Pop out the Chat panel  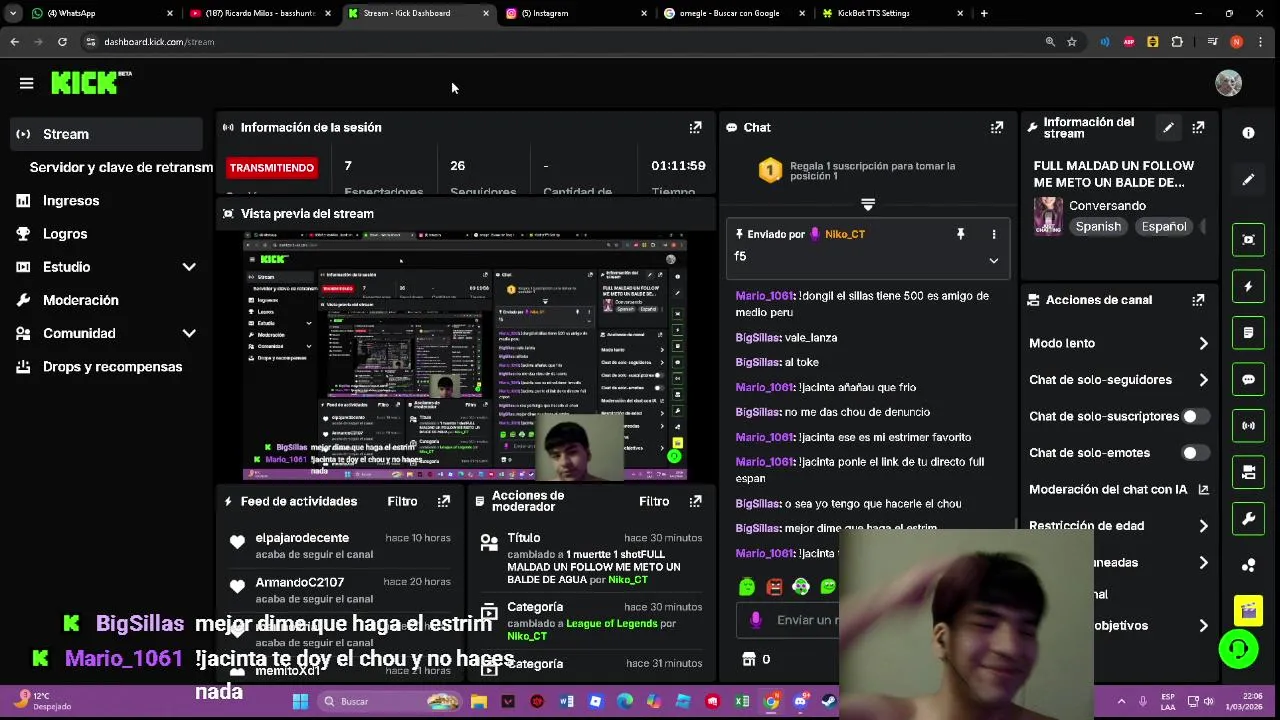click(x=996, y=127)
